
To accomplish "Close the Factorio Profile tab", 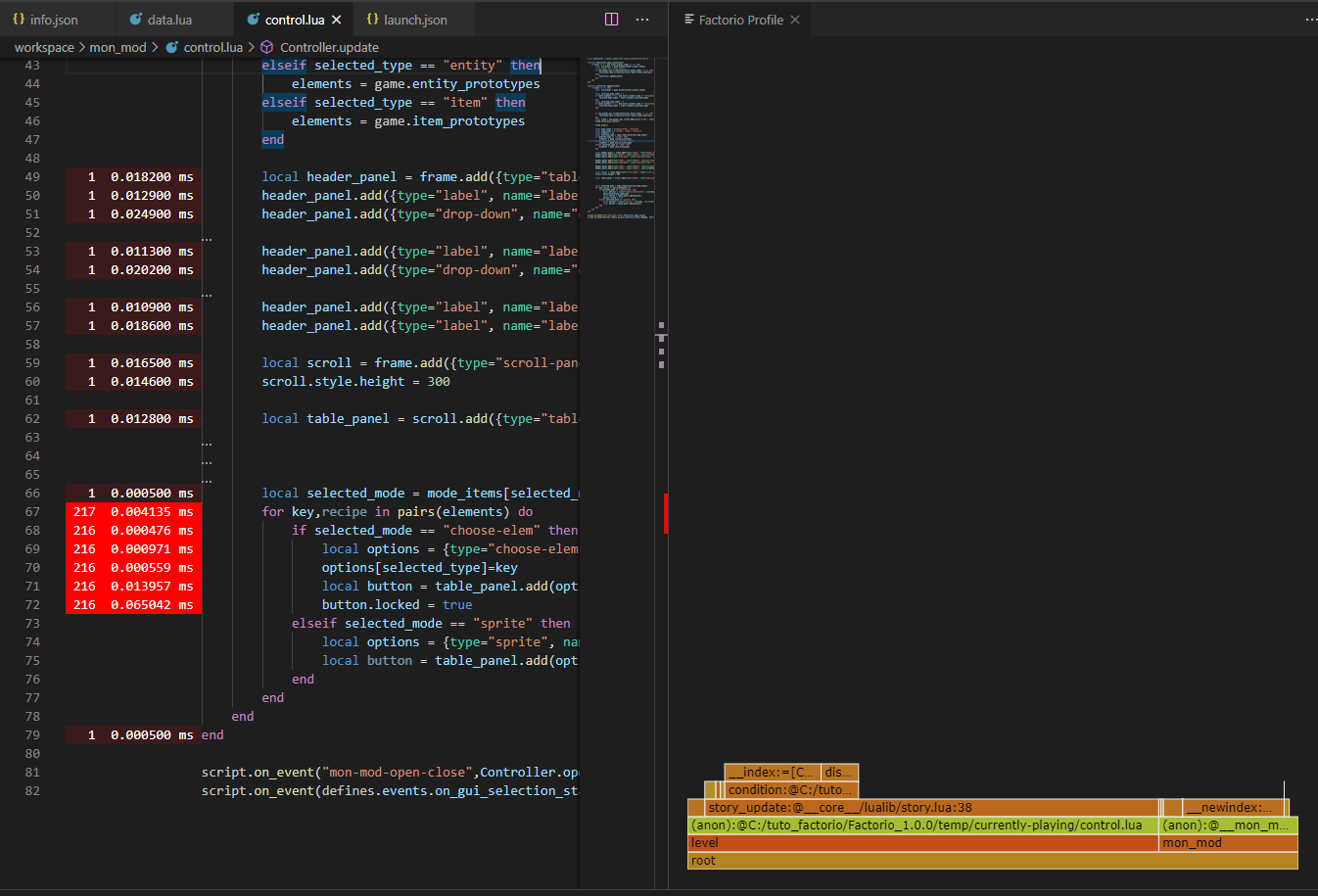I will tap(795, 20).
